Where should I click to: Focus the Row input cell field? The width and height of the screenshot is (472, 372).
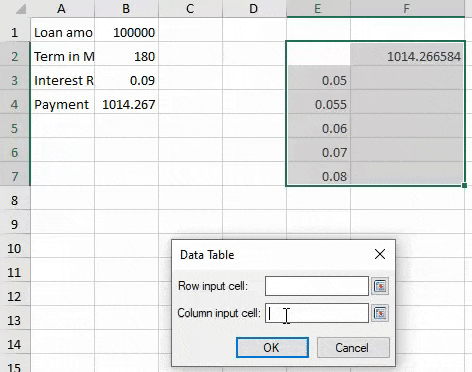click(317, 286)
